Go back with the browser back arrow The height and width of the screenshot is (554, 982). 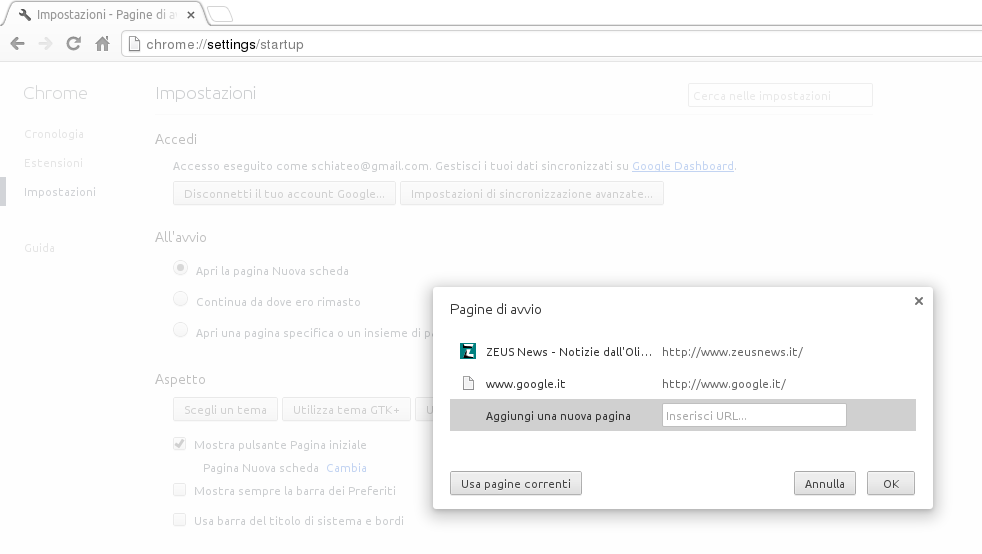coord(18,44)
